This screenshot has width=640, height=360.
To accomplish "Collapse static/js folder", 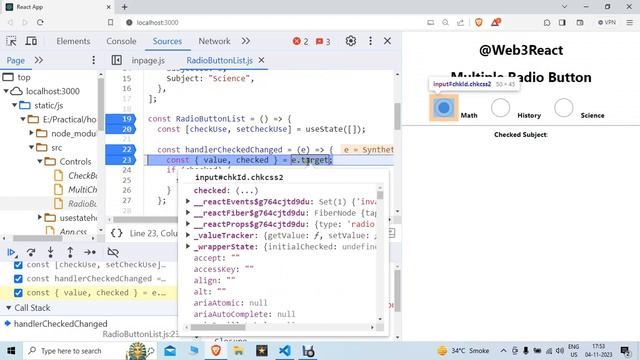I will [x=15, y=105].
